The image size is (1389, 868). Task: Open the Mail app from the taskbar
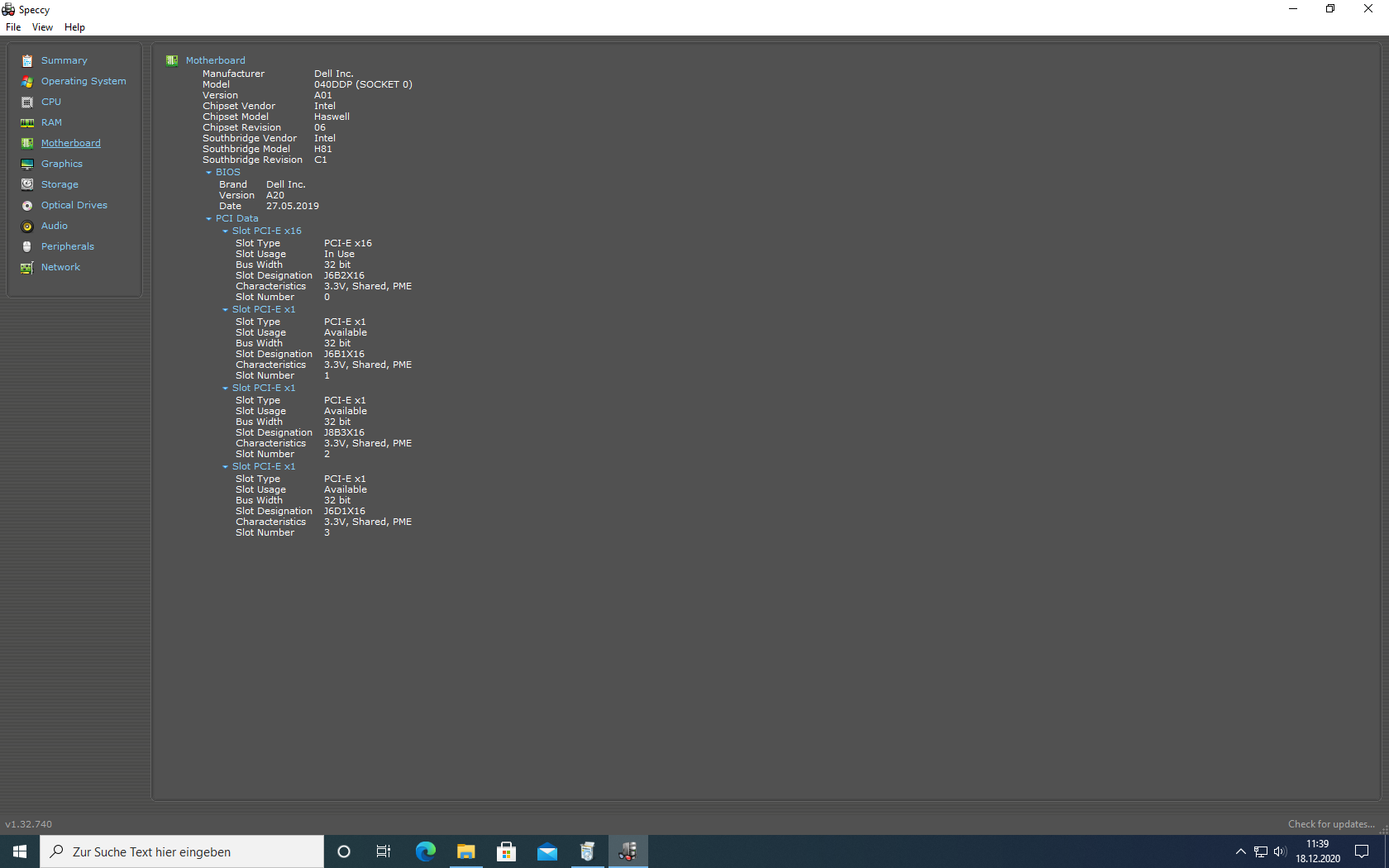(547, 851)
